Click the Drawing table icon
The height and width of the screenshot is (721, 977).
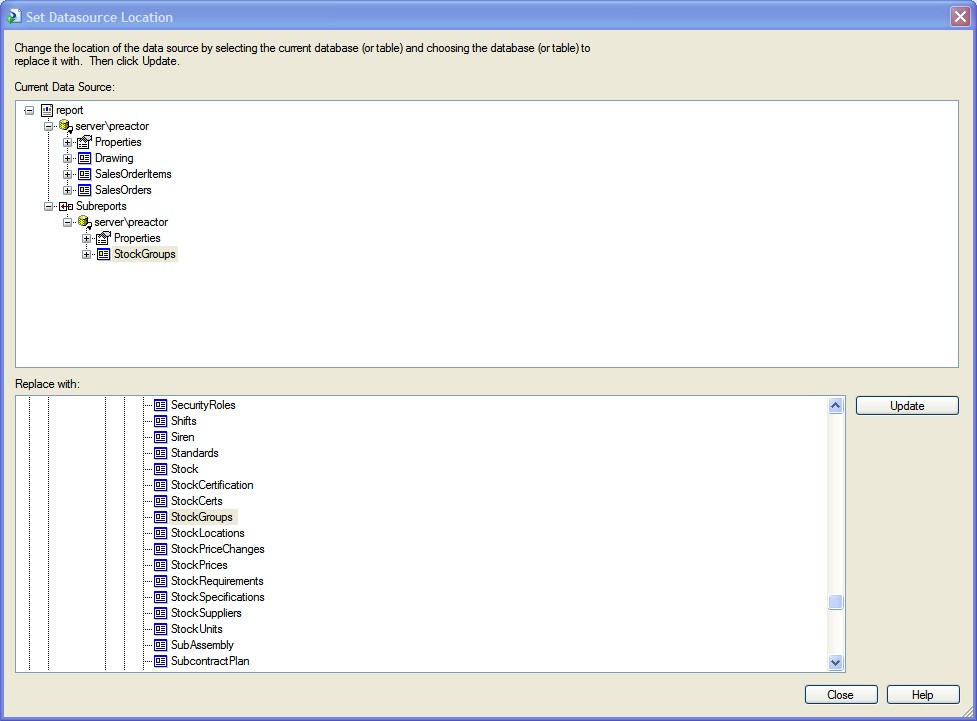click(85, 158)
